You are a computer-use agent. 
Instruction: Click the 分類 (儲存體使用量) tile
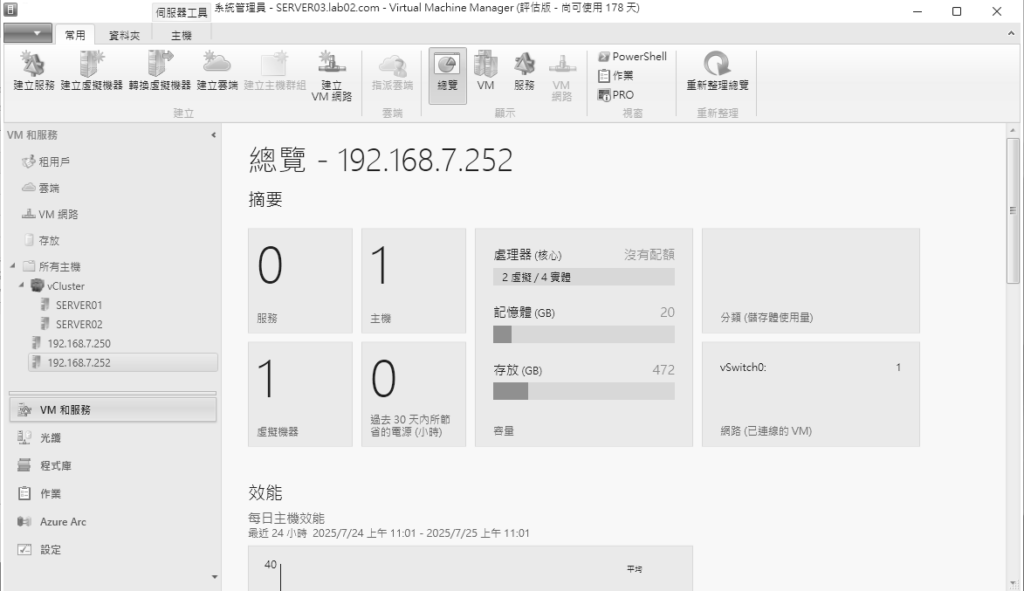click(x=810, y=281)
